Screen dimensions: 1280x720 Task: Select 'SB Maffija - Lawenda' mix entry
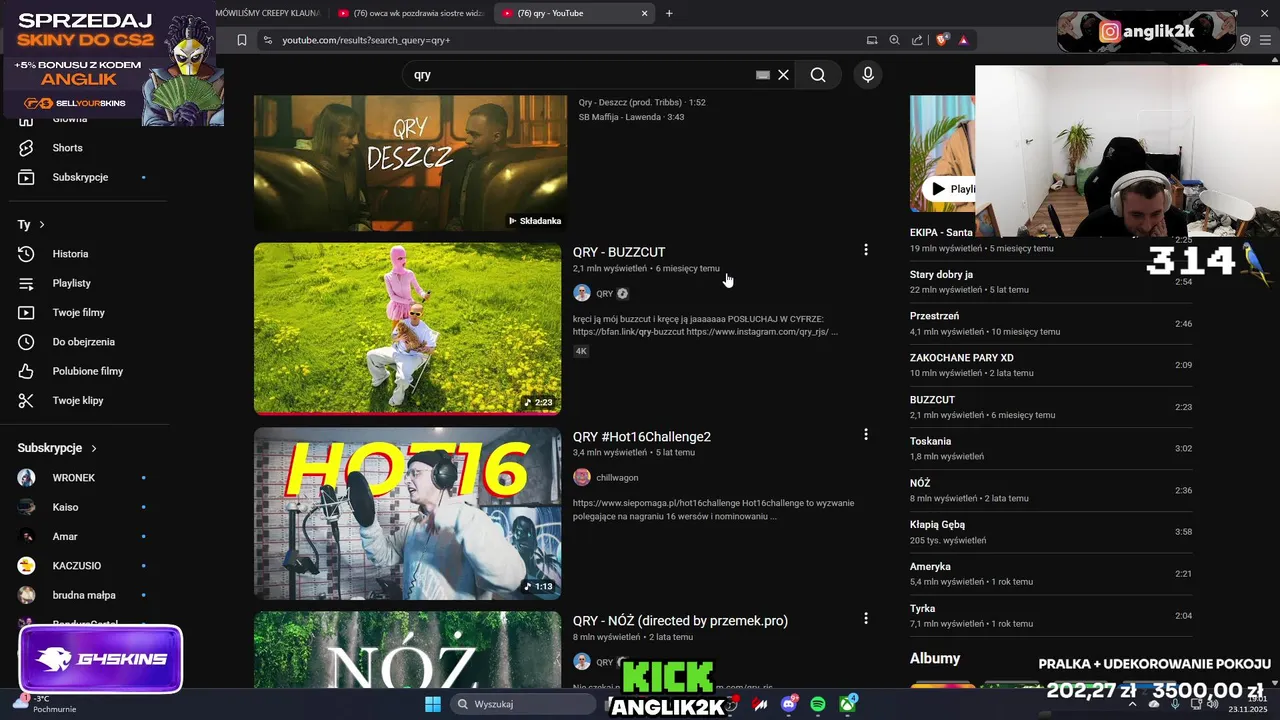point(631,117)
